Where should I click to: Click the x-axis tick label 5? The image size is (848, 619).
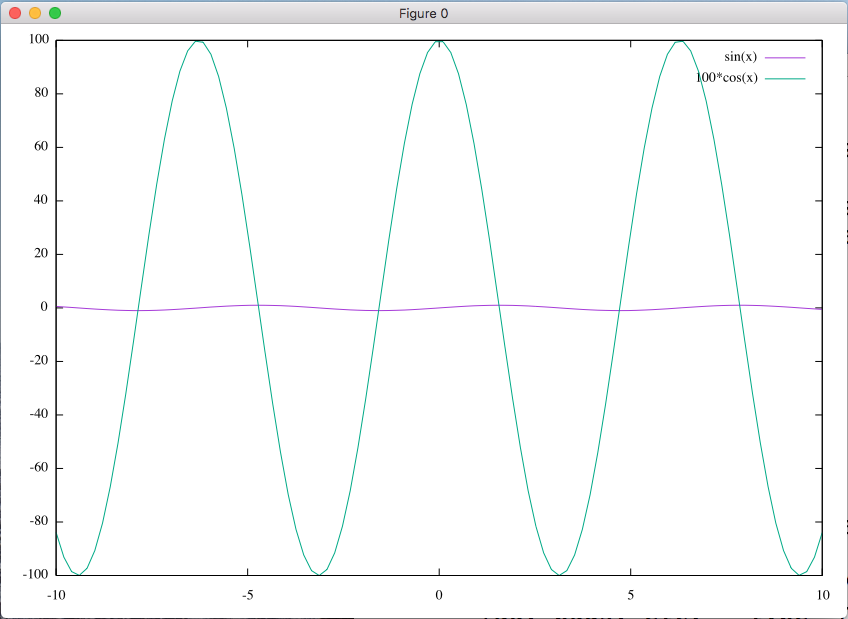[x=630, y=595]
